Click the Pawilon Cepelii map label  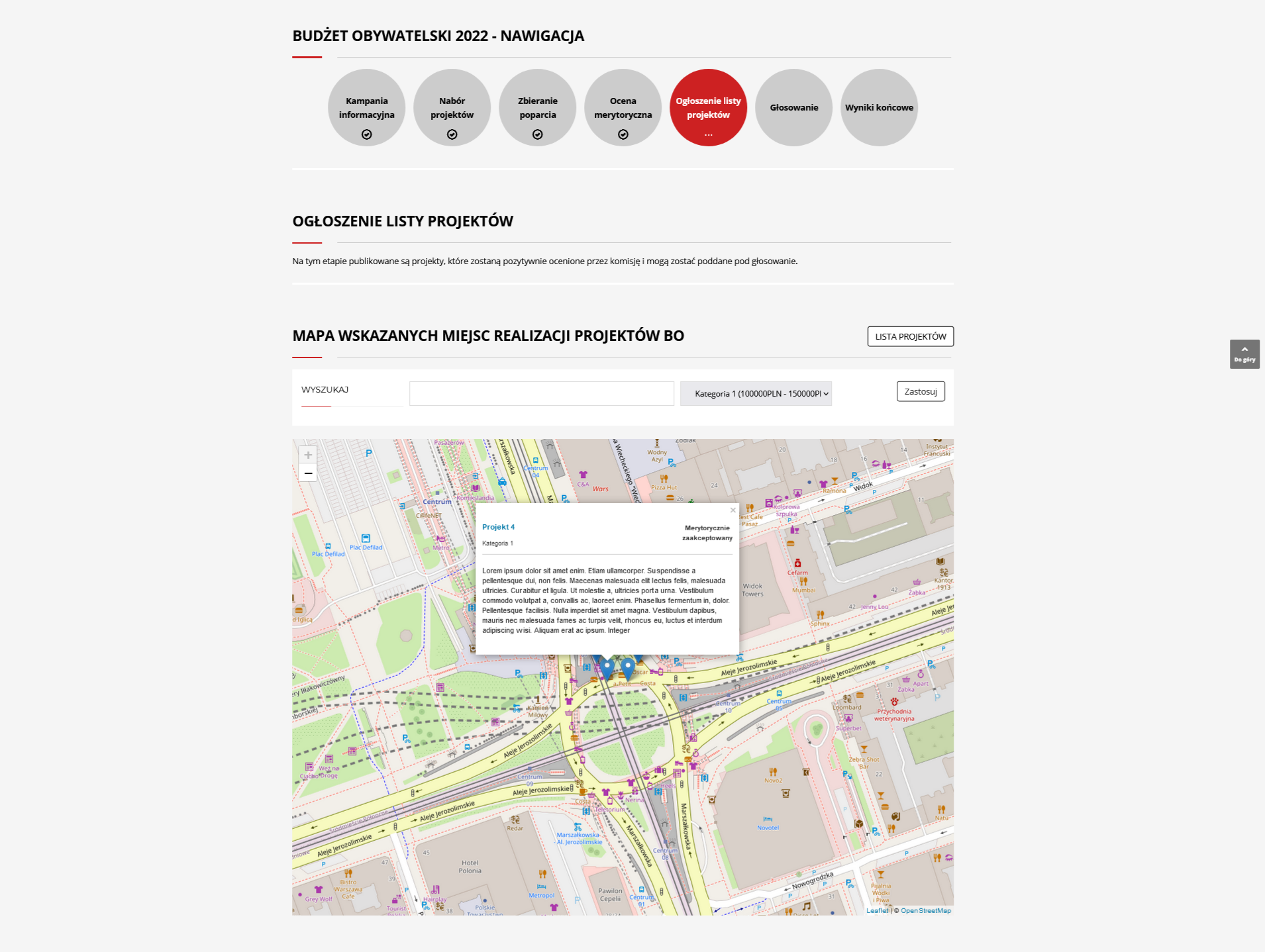click(x=610, y=894)
